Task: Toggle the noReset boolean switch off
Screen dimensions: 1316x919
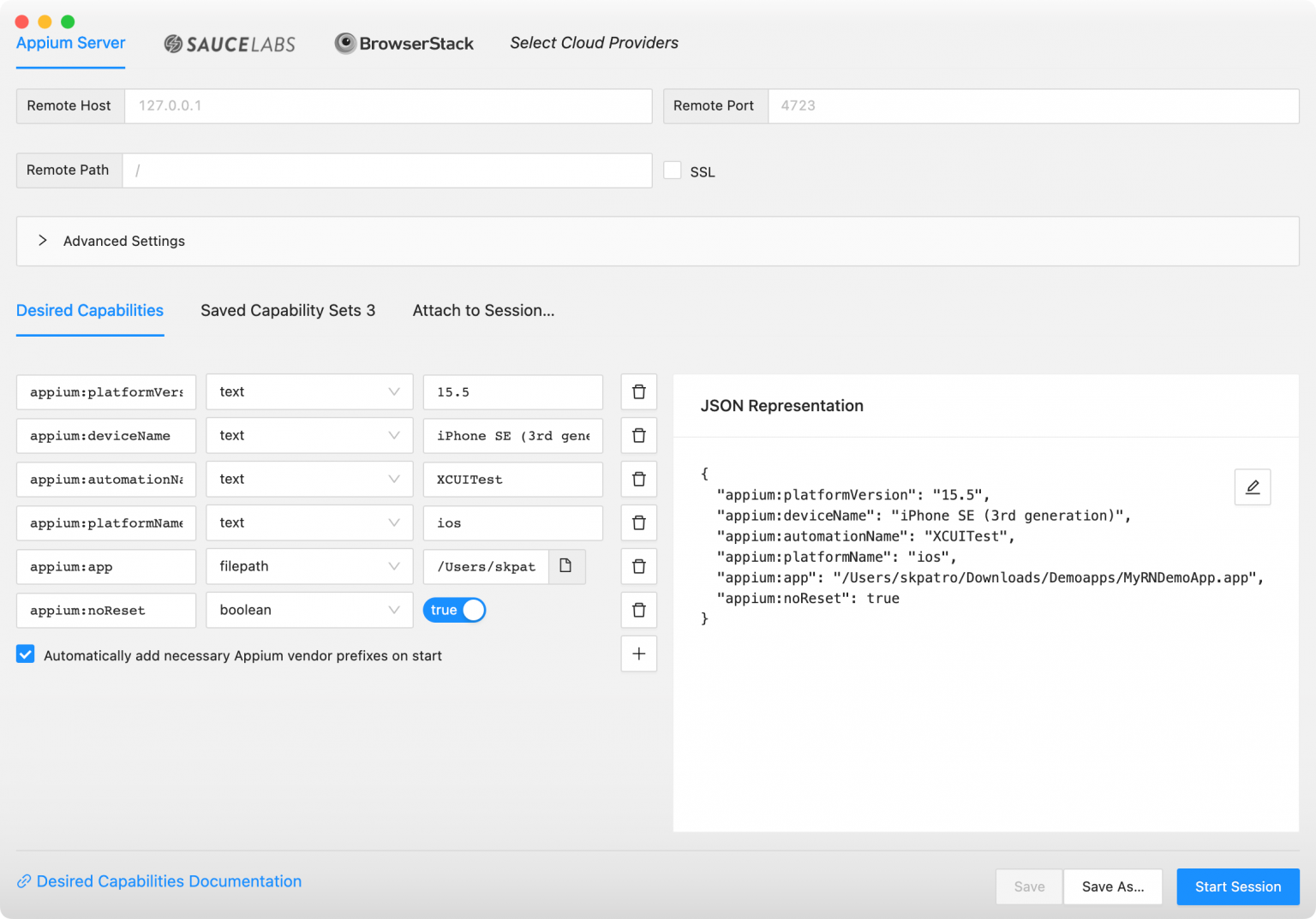Action: (x=454, y=611)
